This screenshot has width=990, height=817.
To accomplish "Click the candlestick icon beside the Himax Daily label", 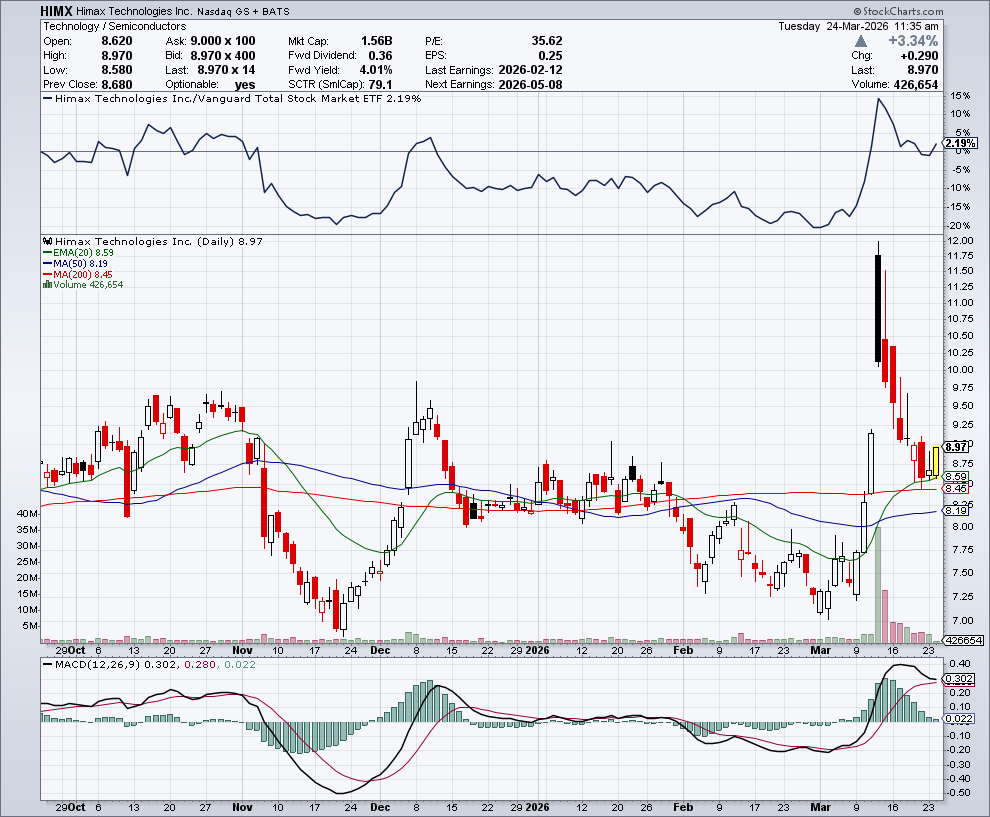I will (x=47, y=241).
